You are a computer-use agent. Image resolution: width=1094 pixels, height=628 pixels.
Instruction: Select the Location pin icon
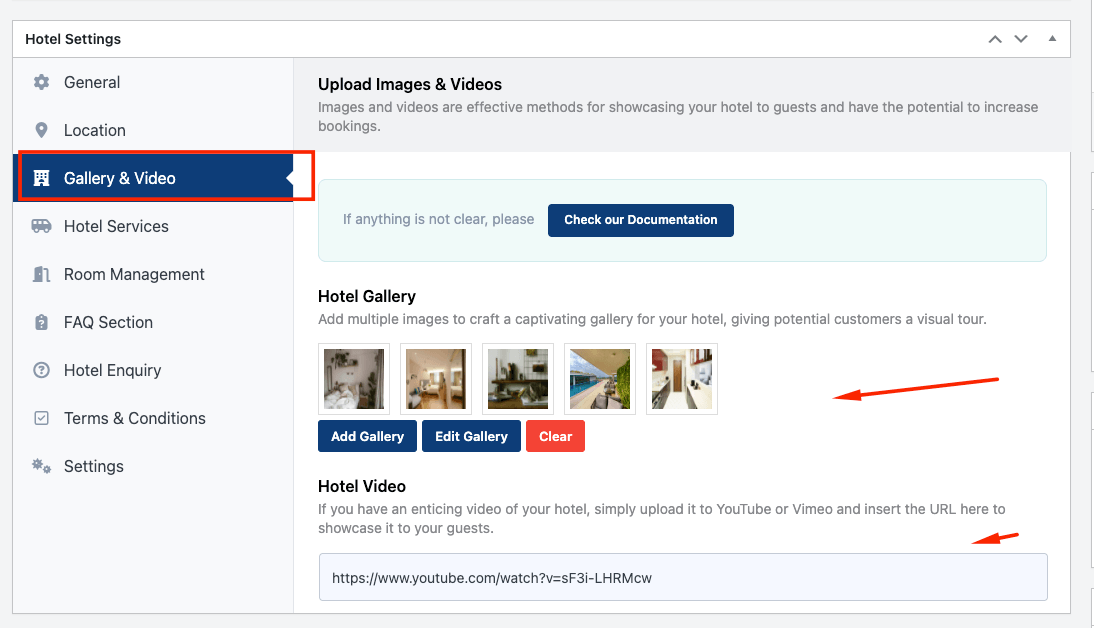pos(41,130)
